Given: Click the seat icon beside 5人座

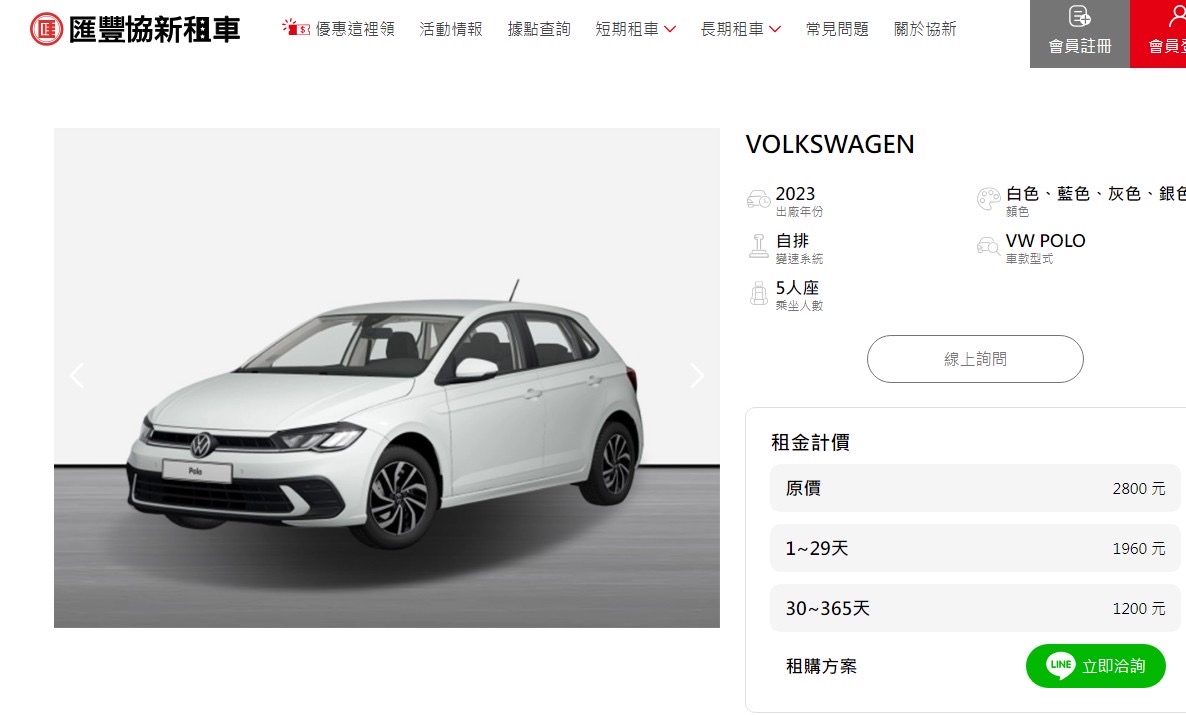Looking at the screenshot, I should pos(759,293).
